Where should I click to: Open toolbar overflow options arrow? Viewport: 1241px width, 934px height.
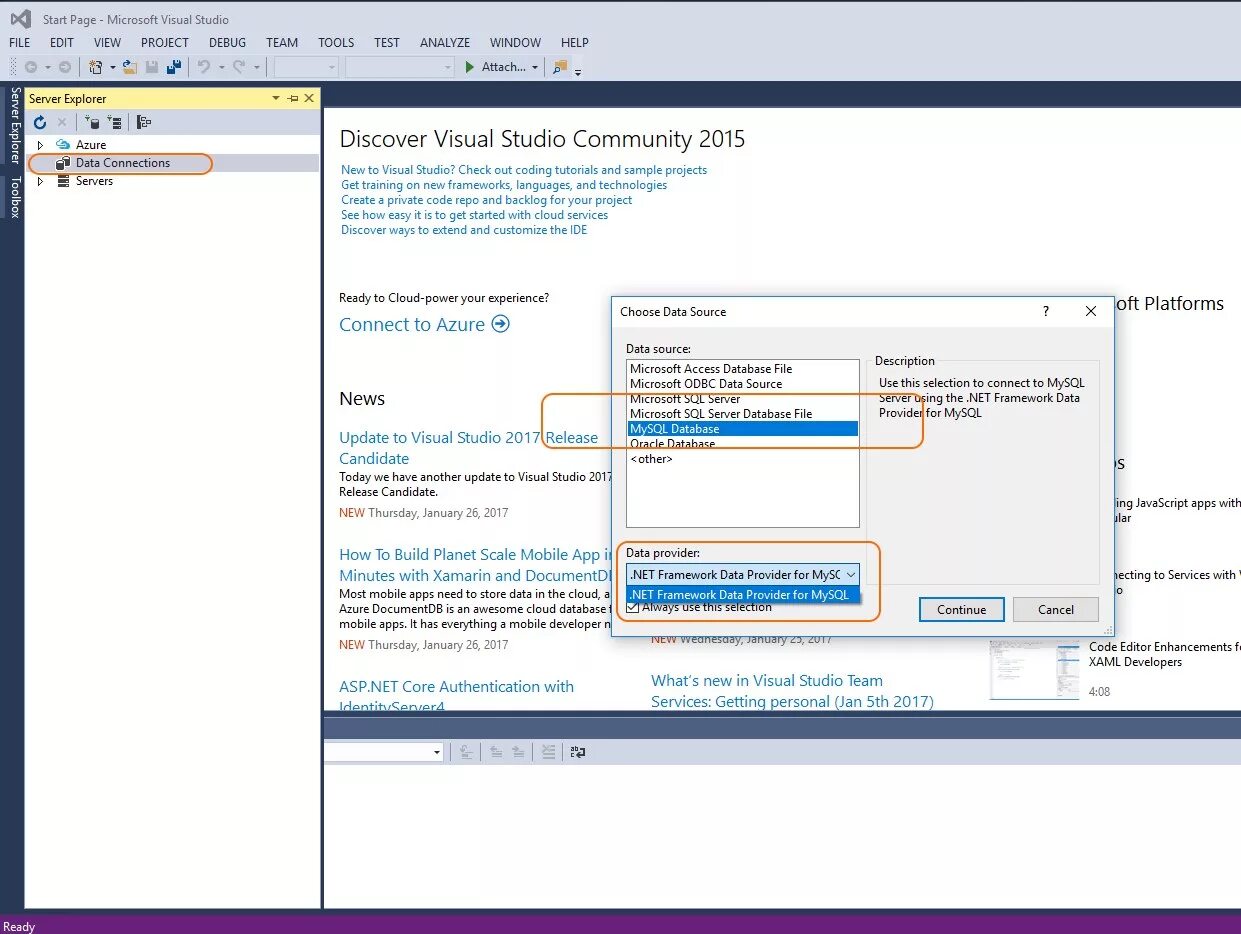(x=578, y=71)
